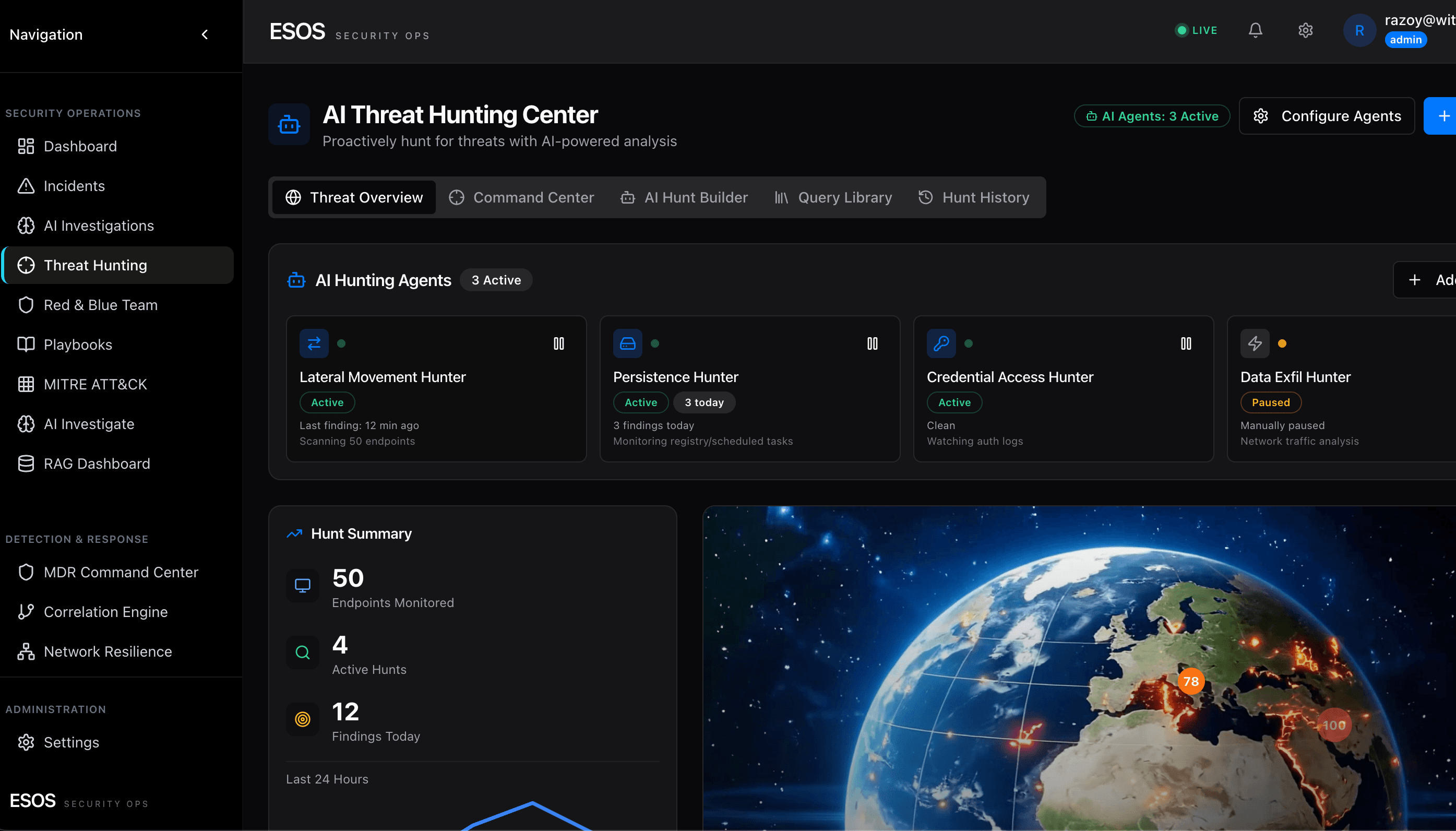Click the Credential Access Hunter key icon
The width and height of the screenshot is (1456, 831).
click(x=941, y=343)
